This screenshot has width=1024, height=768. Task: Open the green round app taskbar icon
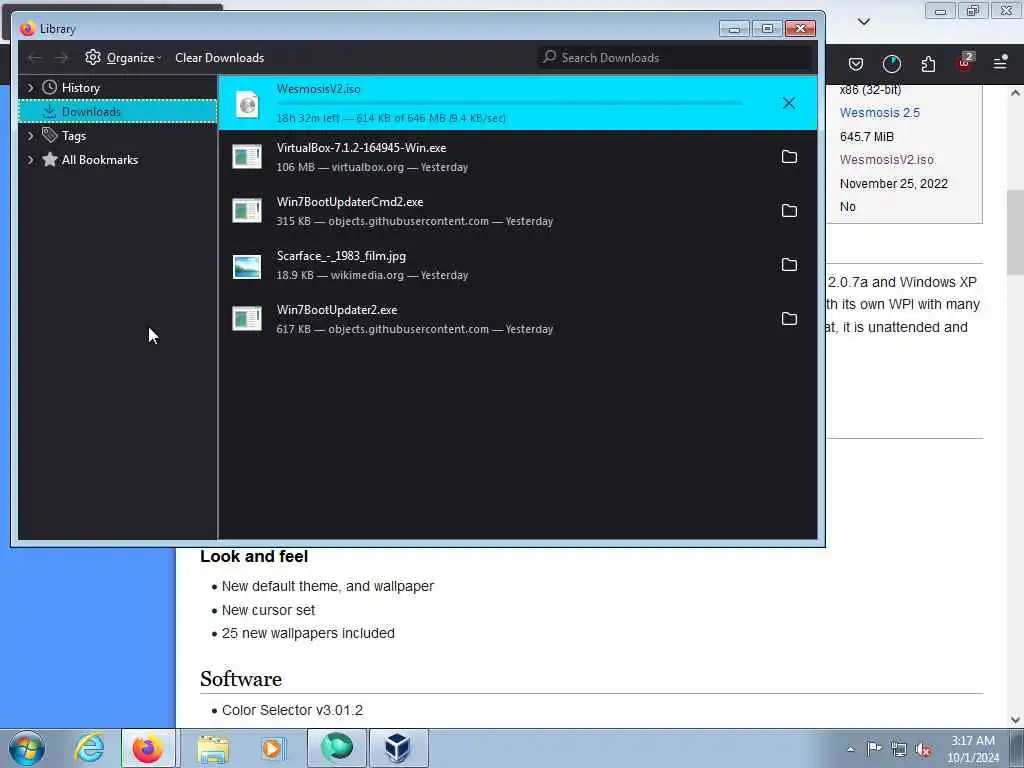336,748
